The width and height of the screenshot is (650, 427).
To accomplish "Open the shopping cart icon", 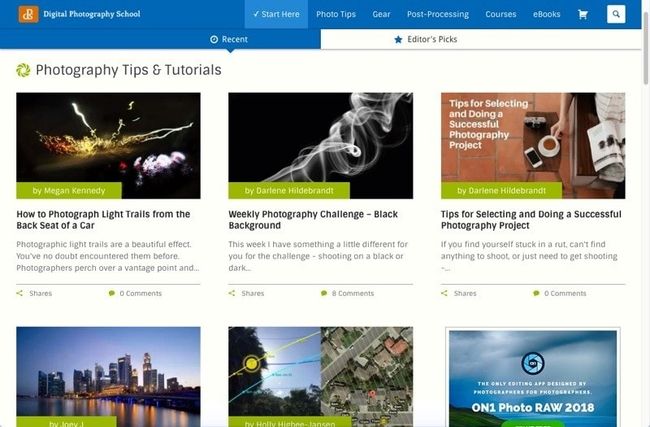I will pos(583,15).
